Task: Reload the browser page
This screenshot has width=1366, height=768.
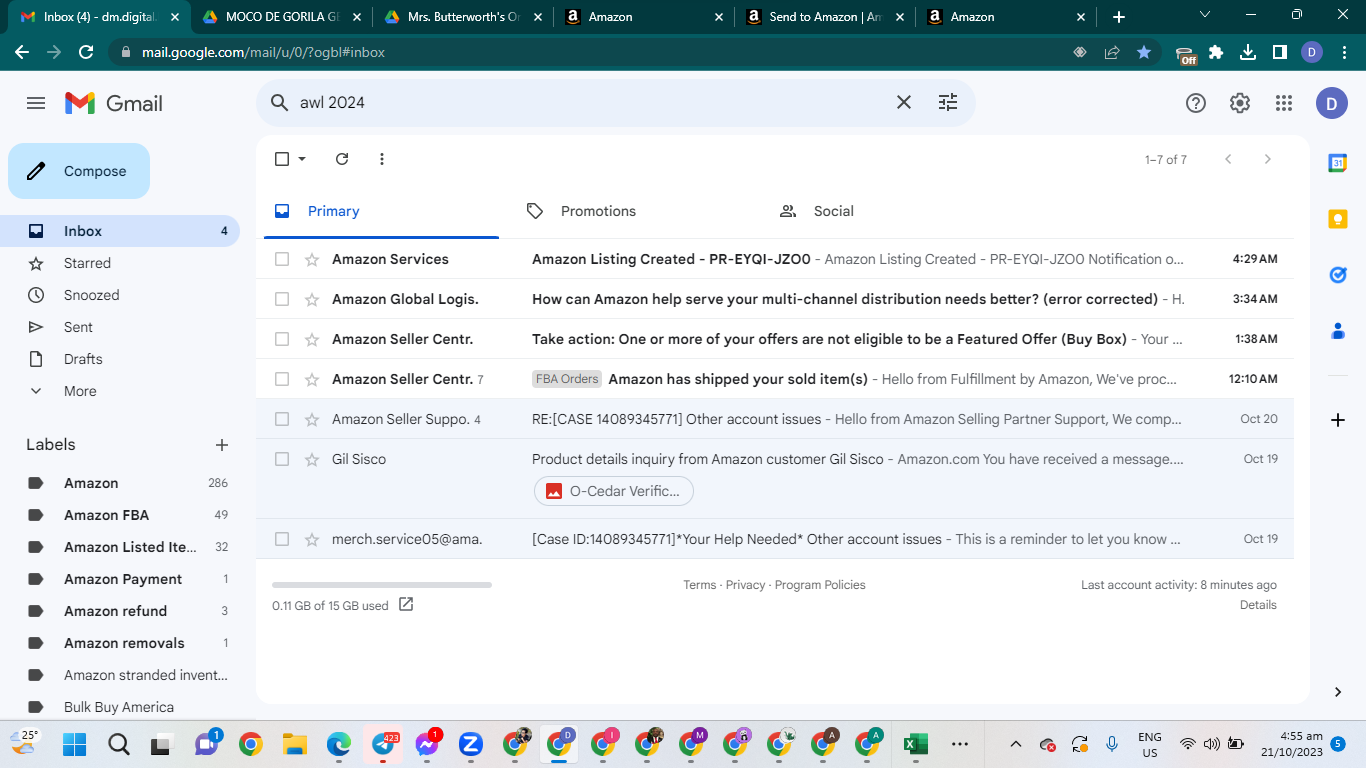Action: coord(86,52)
